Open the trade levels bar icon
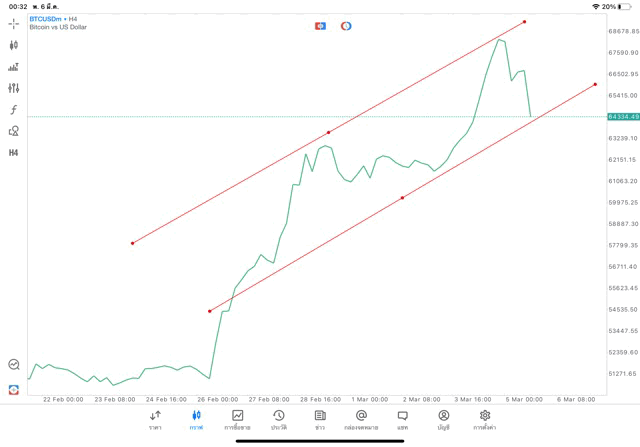Screen dimensions: 640x447 [x=14, y=67]
